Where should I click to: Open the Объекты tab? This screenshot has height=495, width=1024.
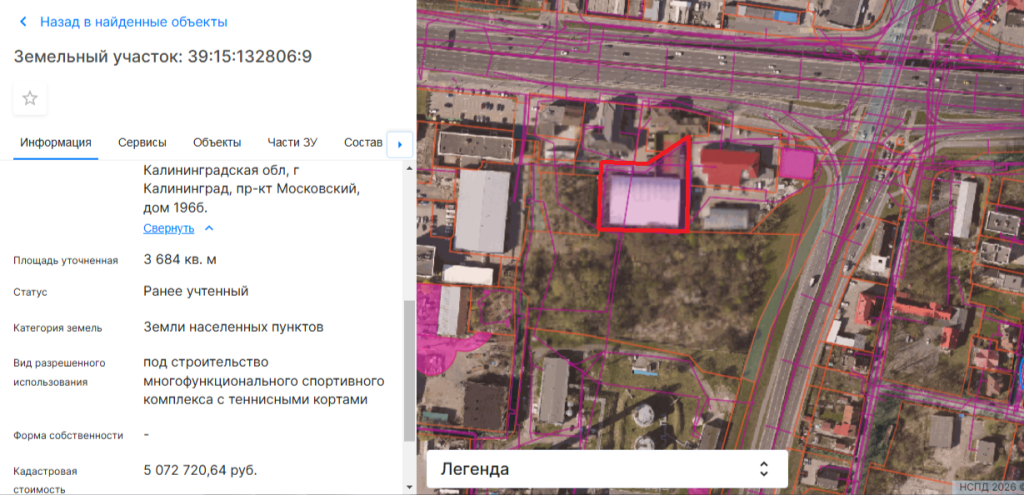click(x=217, y=143)
